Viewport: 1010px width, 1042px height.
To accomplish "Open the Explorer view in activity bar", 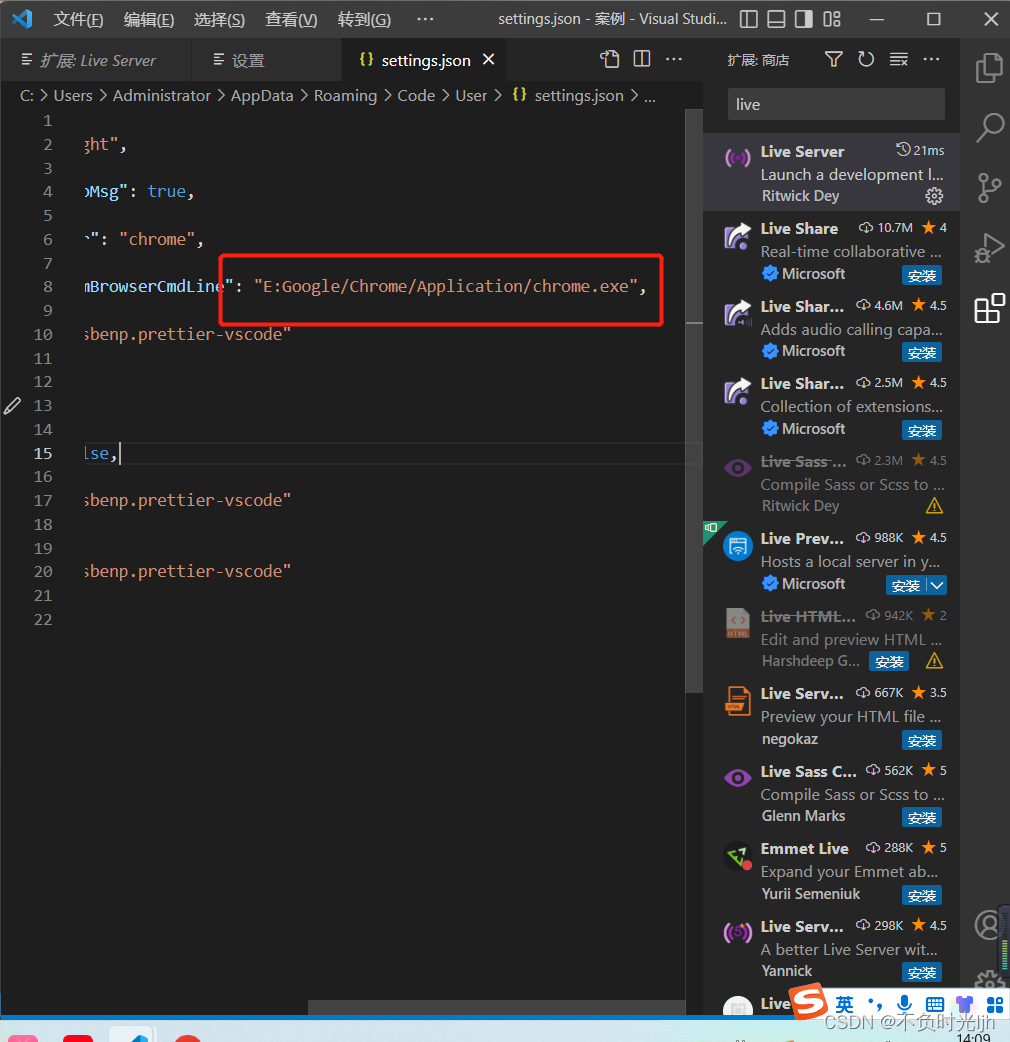I will click(x=989, y=68).
